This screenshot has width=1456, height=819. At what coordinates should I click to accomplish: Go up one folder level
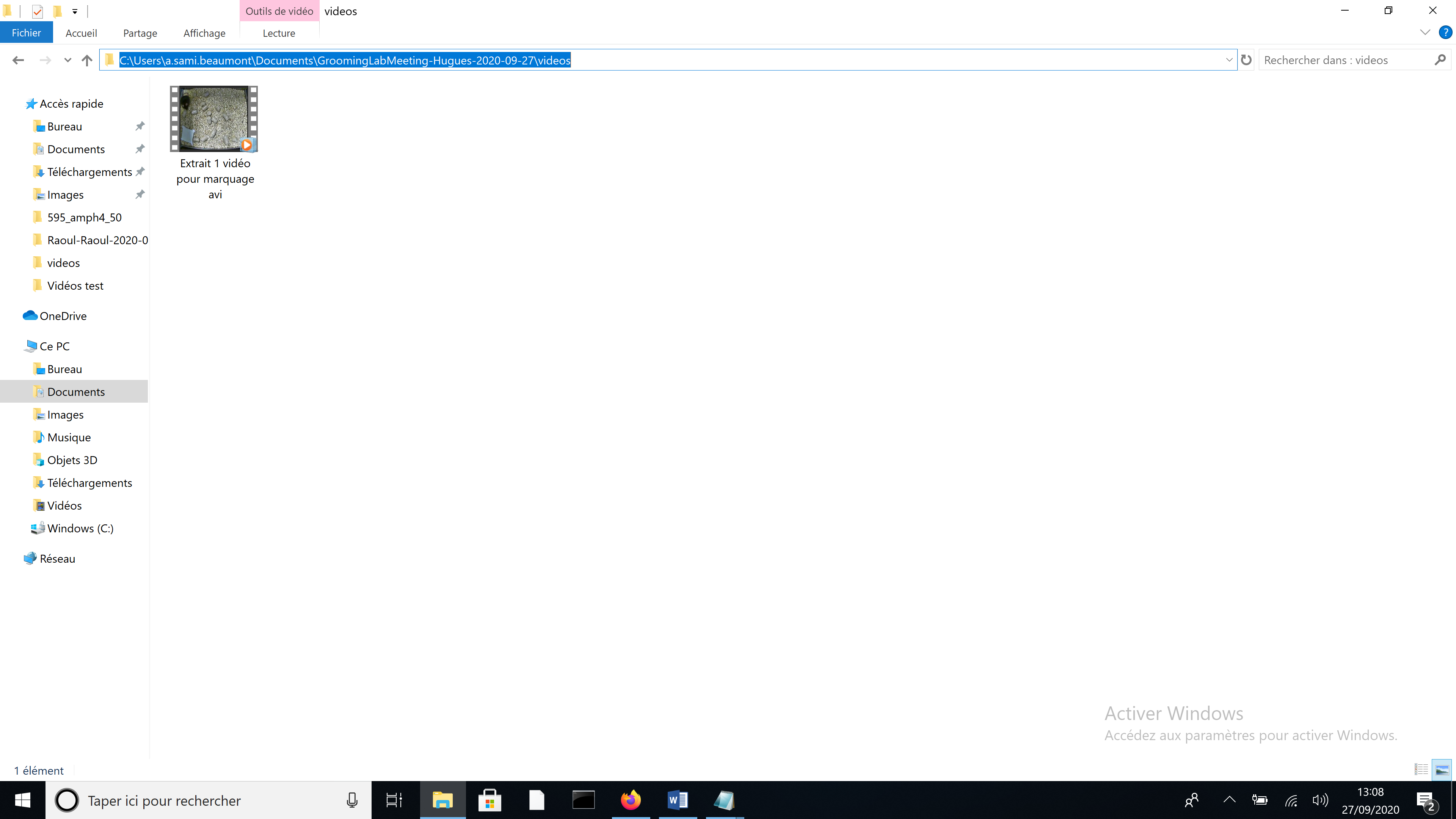pos(86,60)
